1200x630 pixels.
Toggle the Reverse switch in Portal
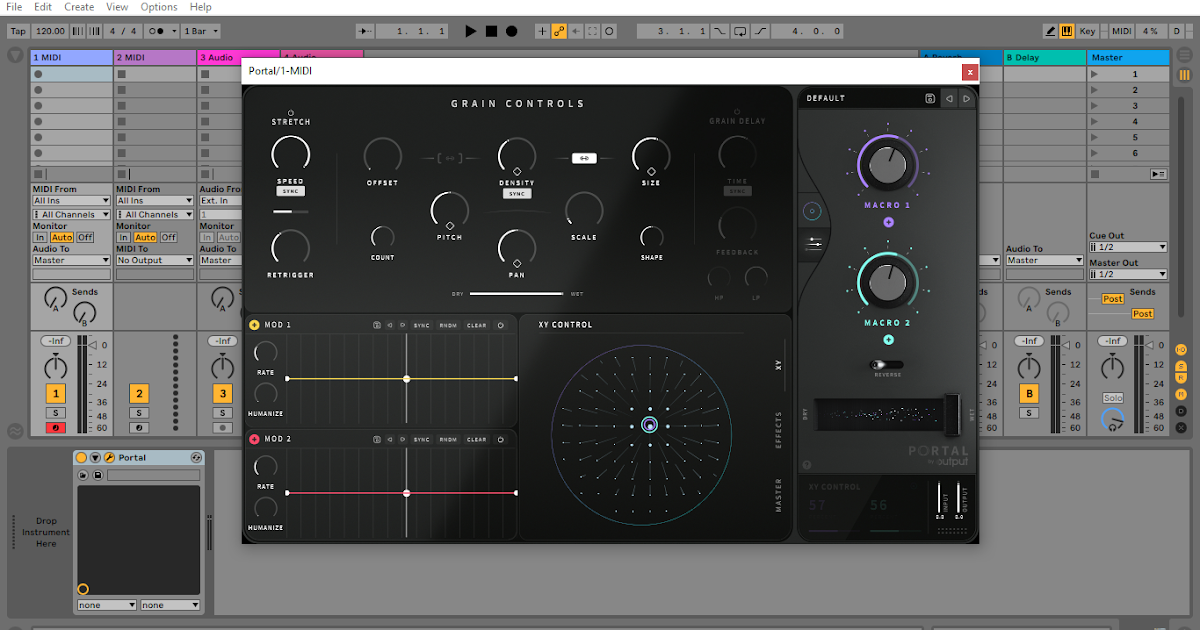click(886, 365)
